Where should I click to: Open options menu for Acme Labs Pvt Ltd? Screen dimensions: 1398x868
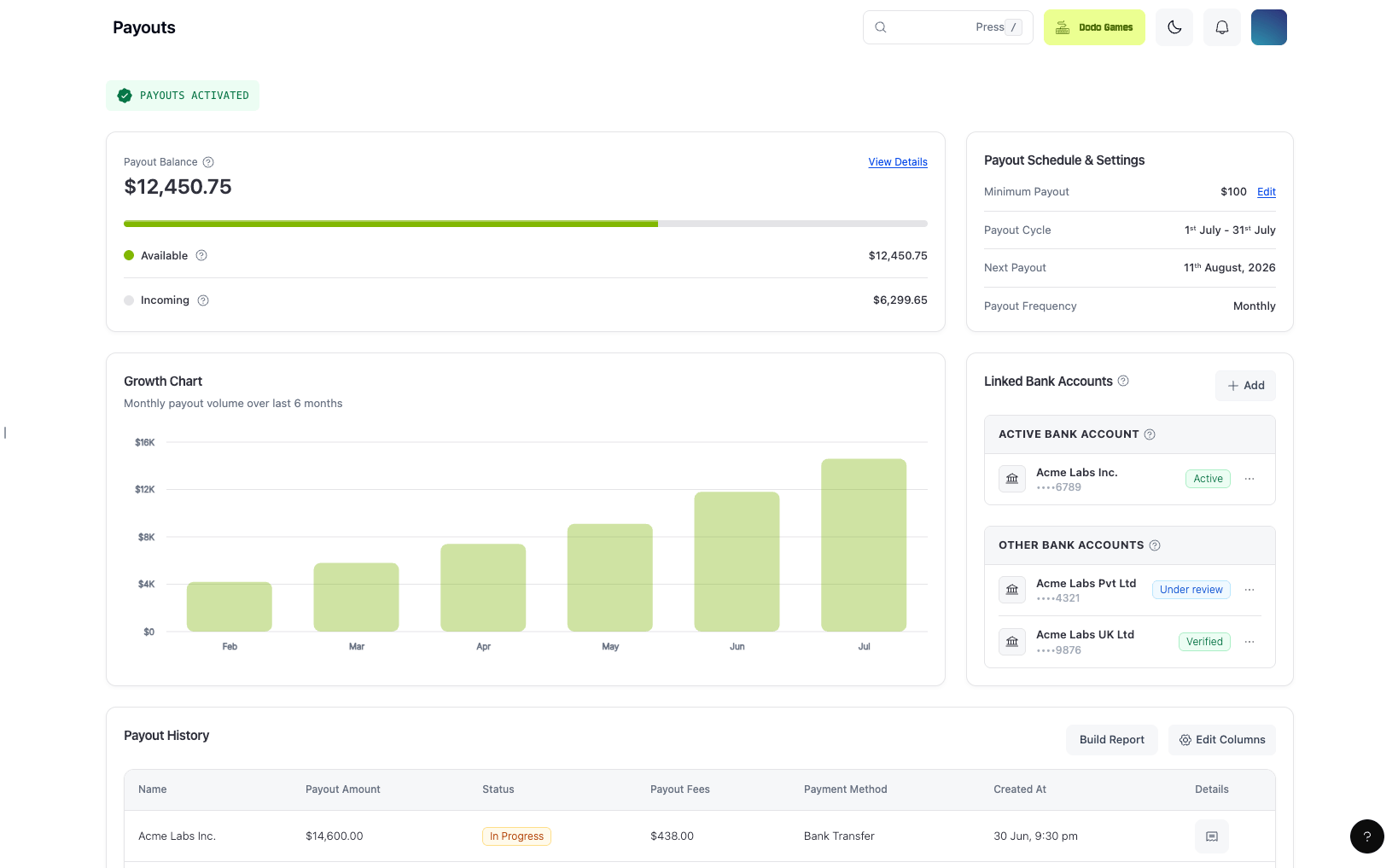click(1249, 590)
